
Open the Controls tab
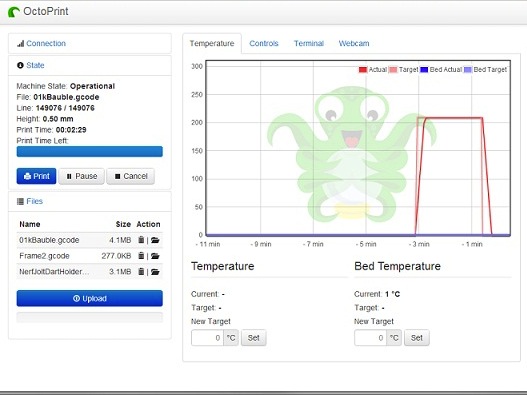(264, 43)
